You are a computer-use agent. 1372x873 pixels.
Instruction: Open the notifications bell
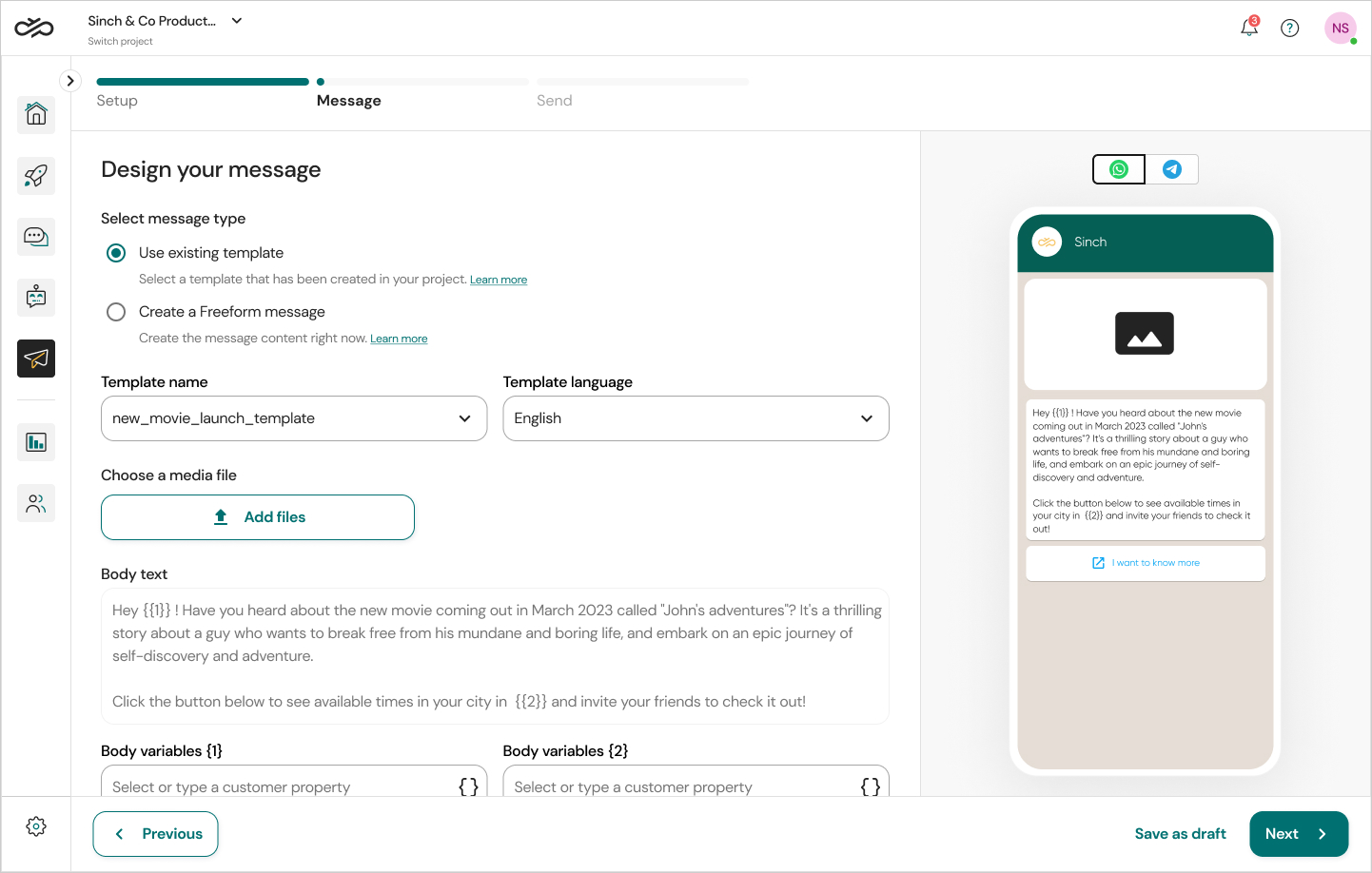pyautogui.click(x=1248, y=28)
